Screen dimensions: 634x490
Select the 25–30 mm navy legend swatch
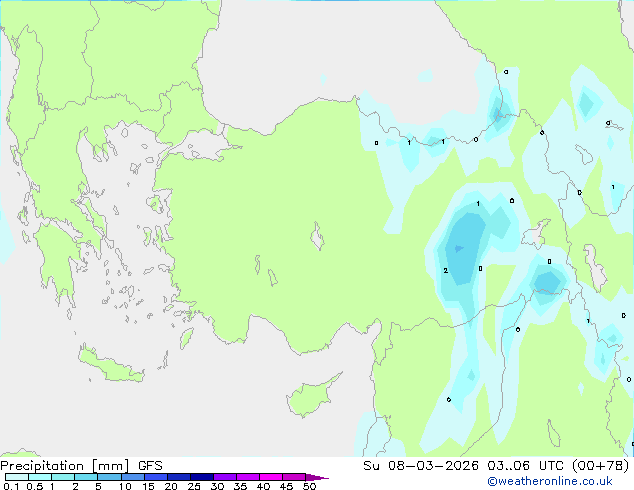click(201, 477)
